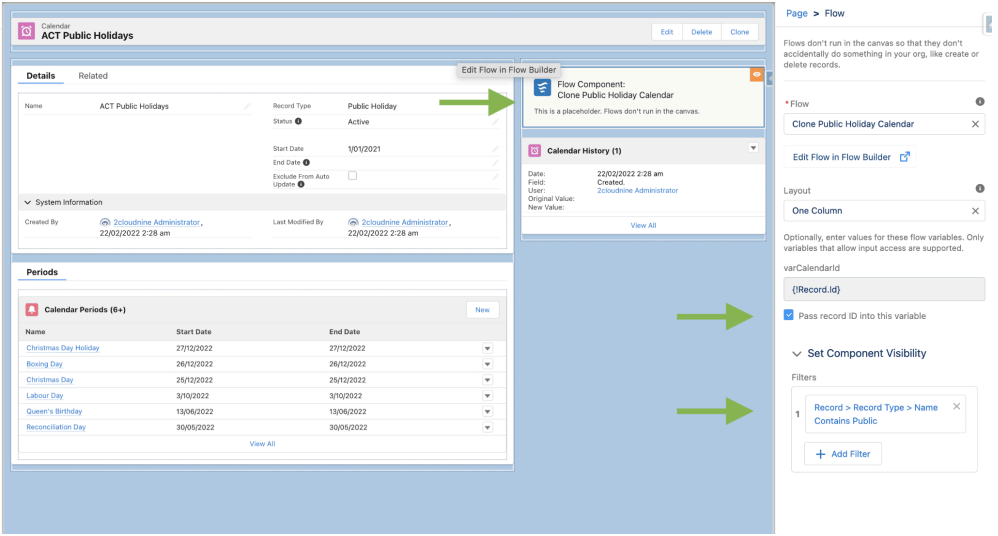Click the Add Filter button
The image size is (998, 536).
843,454
